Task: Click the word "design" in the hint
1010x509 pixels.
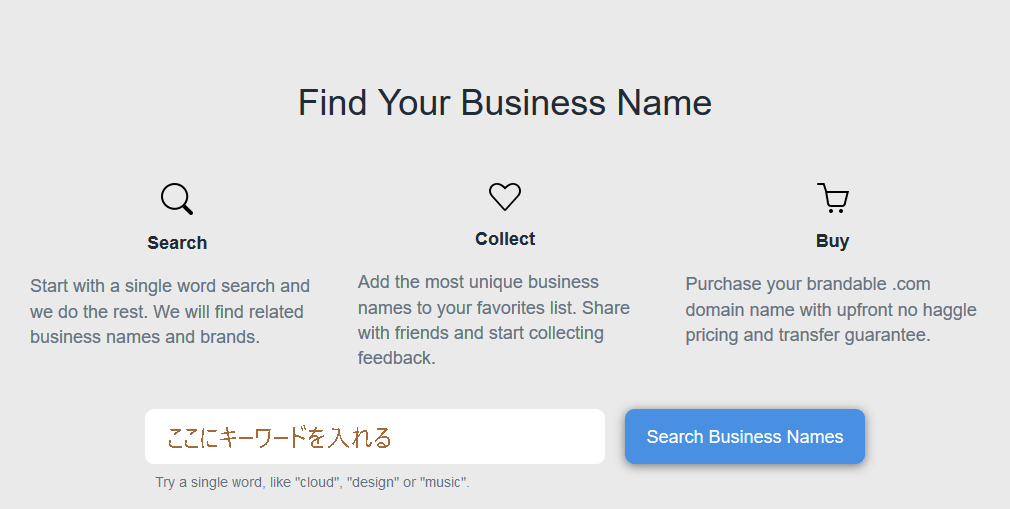Action: [x=373, y=483]
